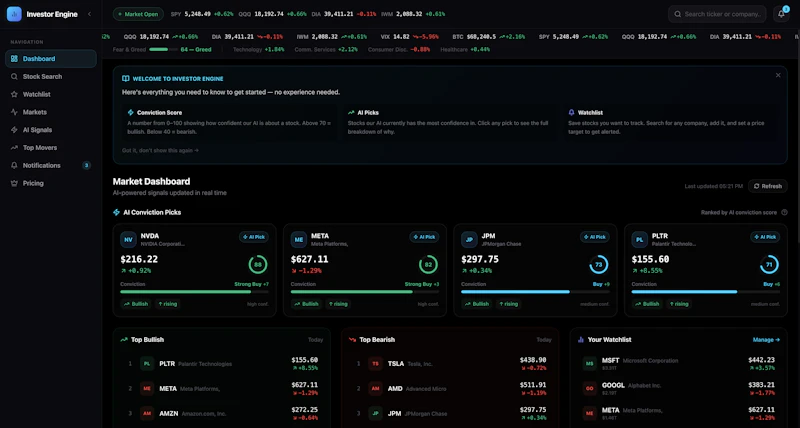Click the Stock Search magnifier icon

click(x=14, y=77)
